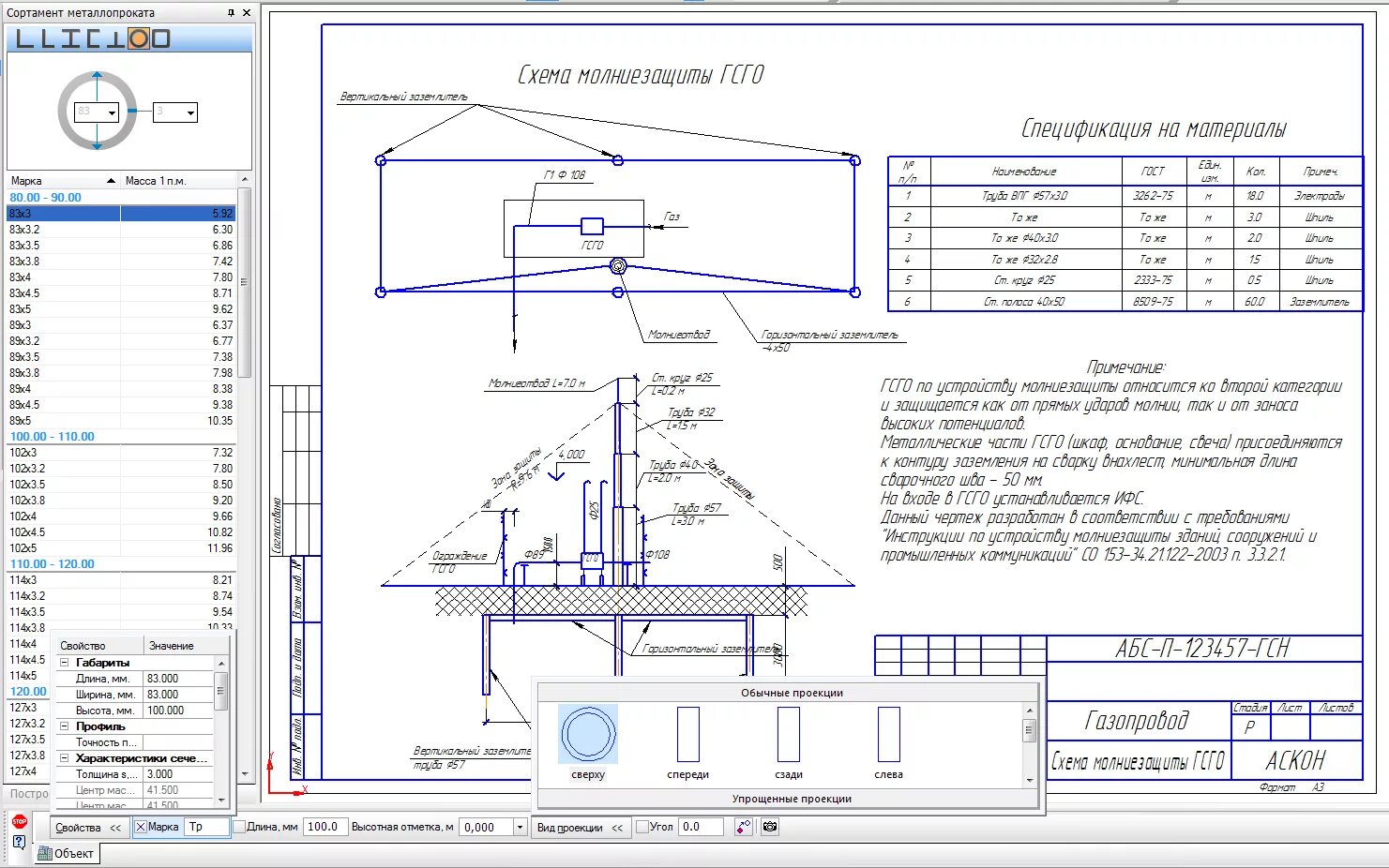Select the round pipe profile icon
The height and width of the screenshot is (868, 1389).
click(139, 38)
